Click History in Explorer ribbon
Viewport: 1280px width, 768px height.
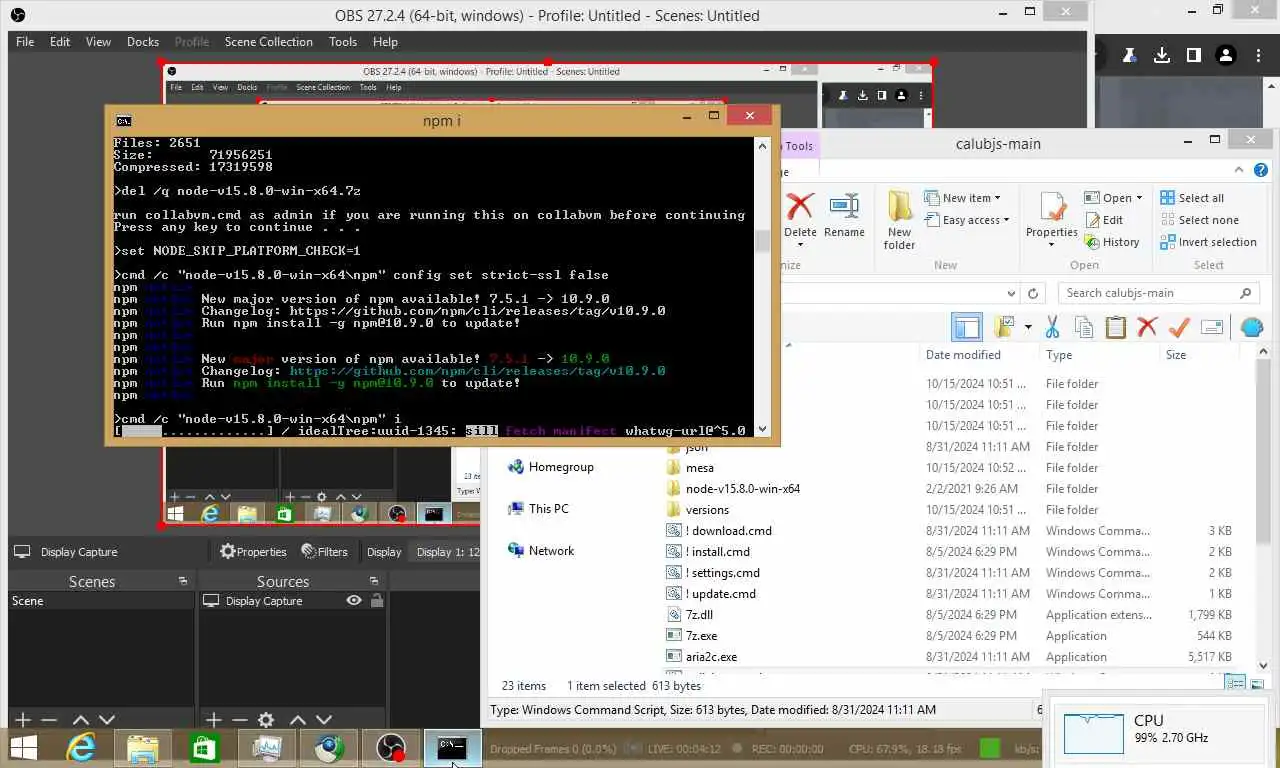pyautogui.click(x=1112, y=242)
